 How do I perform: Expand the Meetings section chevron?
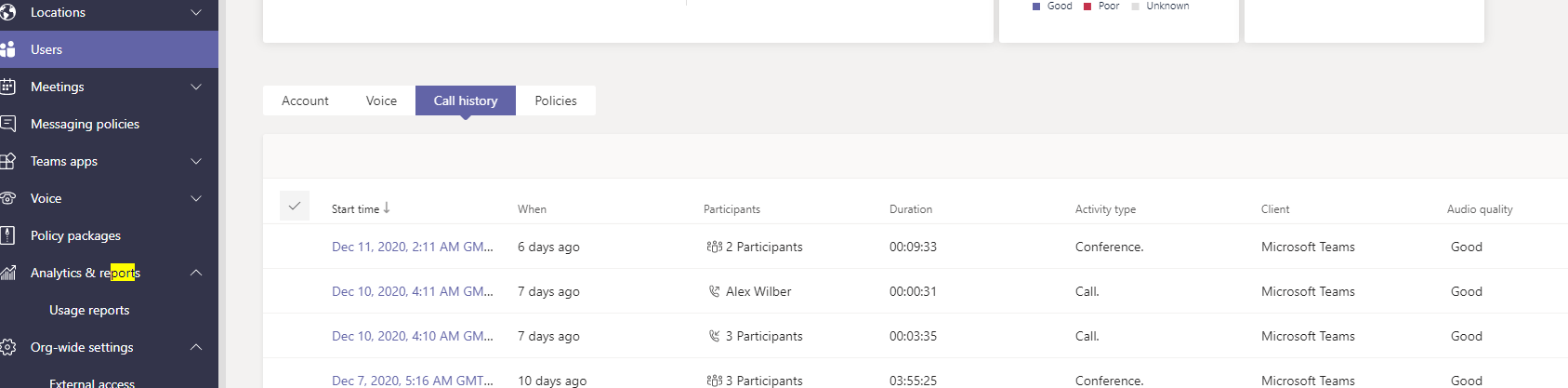[196, 87]
